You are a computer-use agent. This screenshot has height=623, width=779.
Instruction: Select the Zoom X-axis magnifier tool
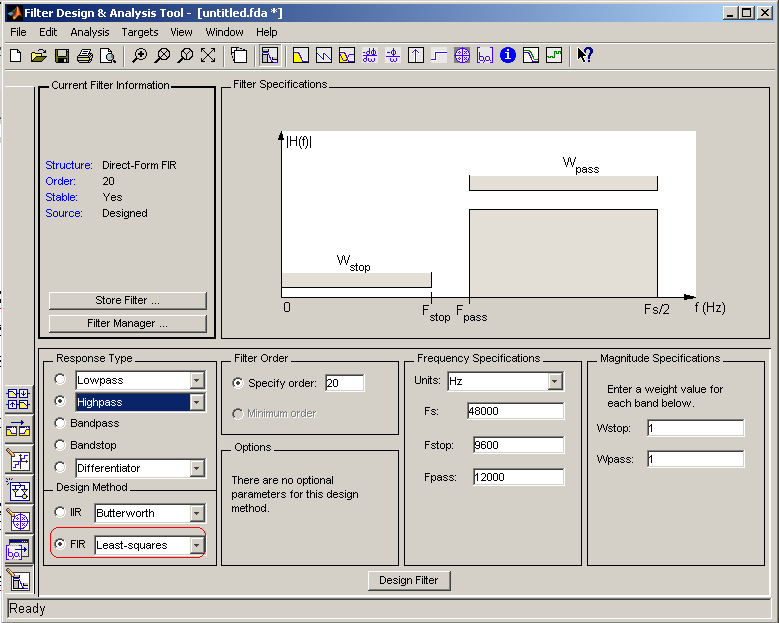point(162,56)
